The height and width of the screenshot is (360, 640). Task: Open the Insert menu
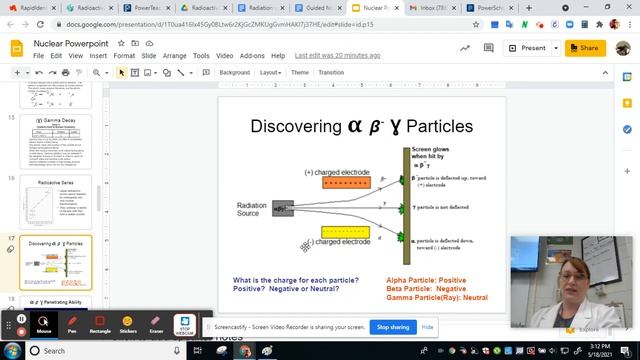click(x=98, y=56)
